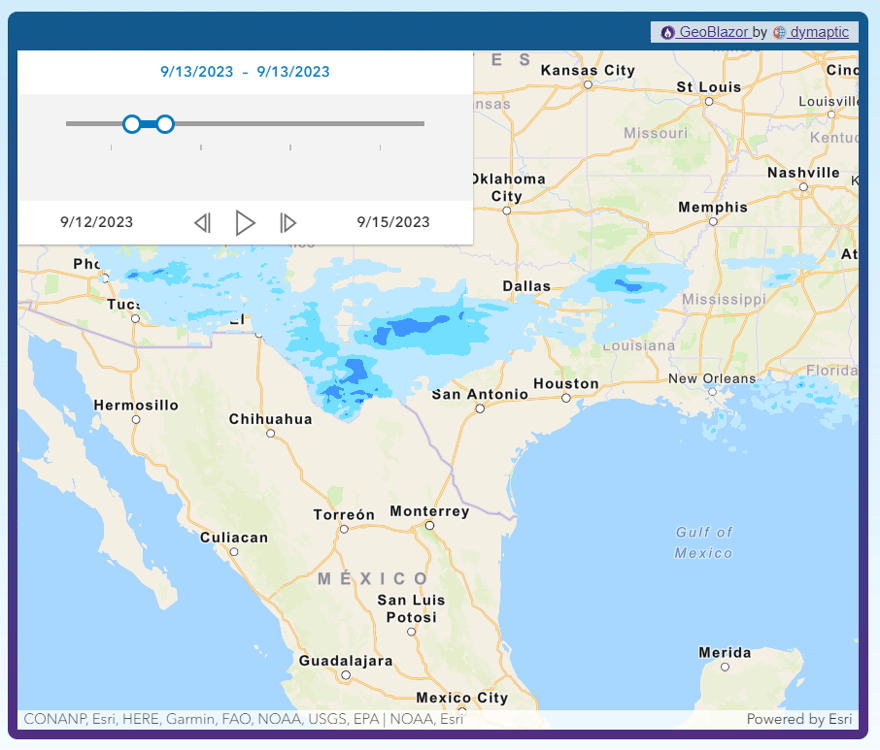Click the Houston city marker
880x750 pixels.
pyautogui.click(x=566, y=398)
